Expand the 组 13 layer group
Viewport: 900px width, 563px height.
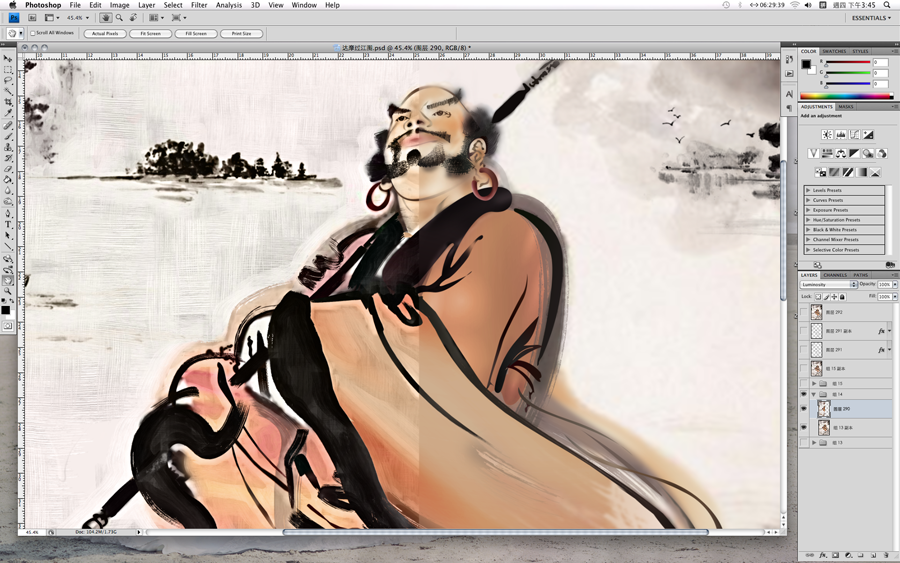[x=814, y=442]
